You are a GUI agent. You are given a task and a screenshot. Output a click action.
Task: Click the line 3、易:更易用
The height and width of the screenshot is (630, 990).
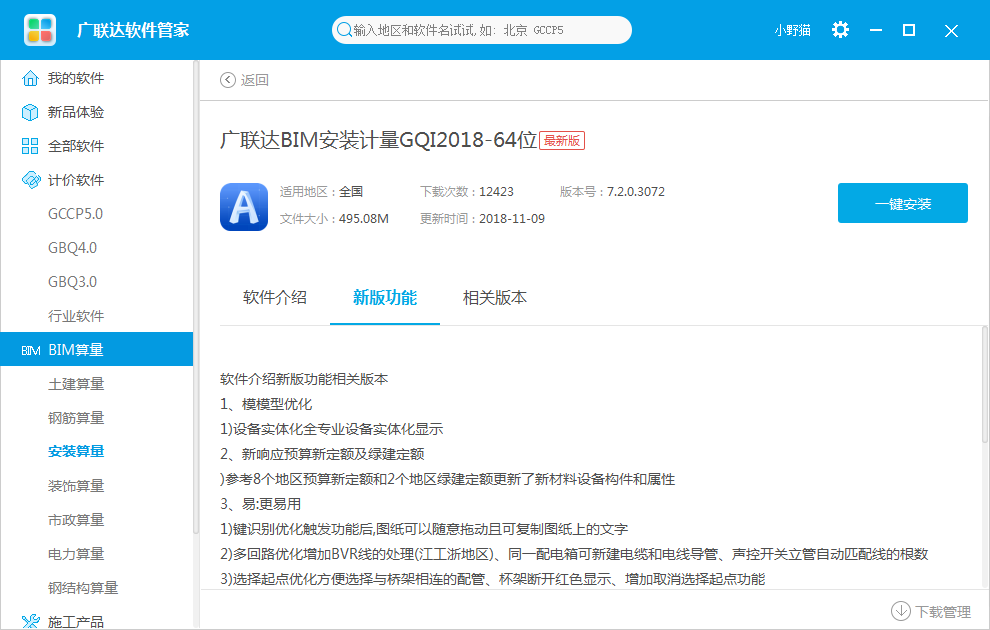pyautogui.click(x=260, y=504)
